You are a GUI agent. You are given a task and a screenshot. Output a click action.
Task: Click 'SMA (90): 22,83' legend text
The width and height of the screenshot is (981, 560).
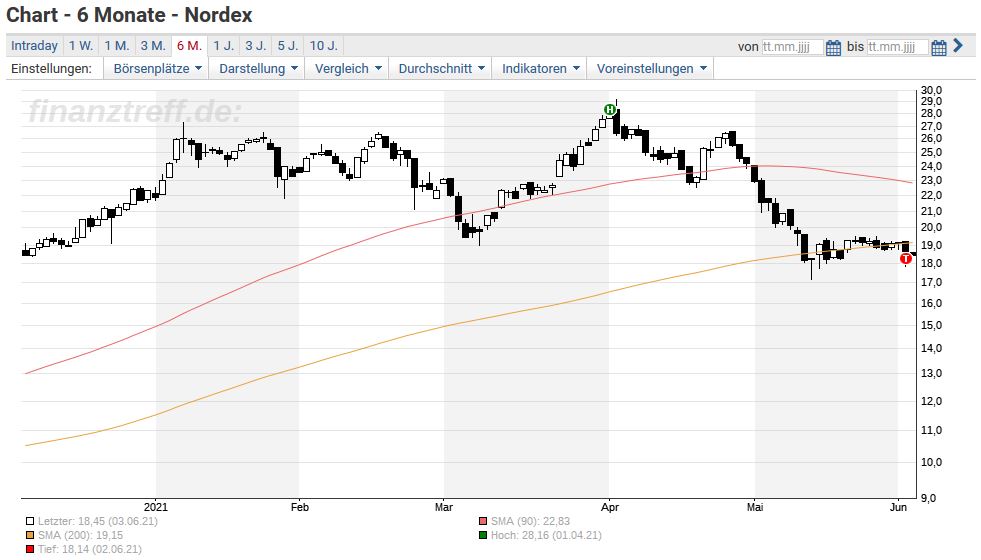pos(530,521)
